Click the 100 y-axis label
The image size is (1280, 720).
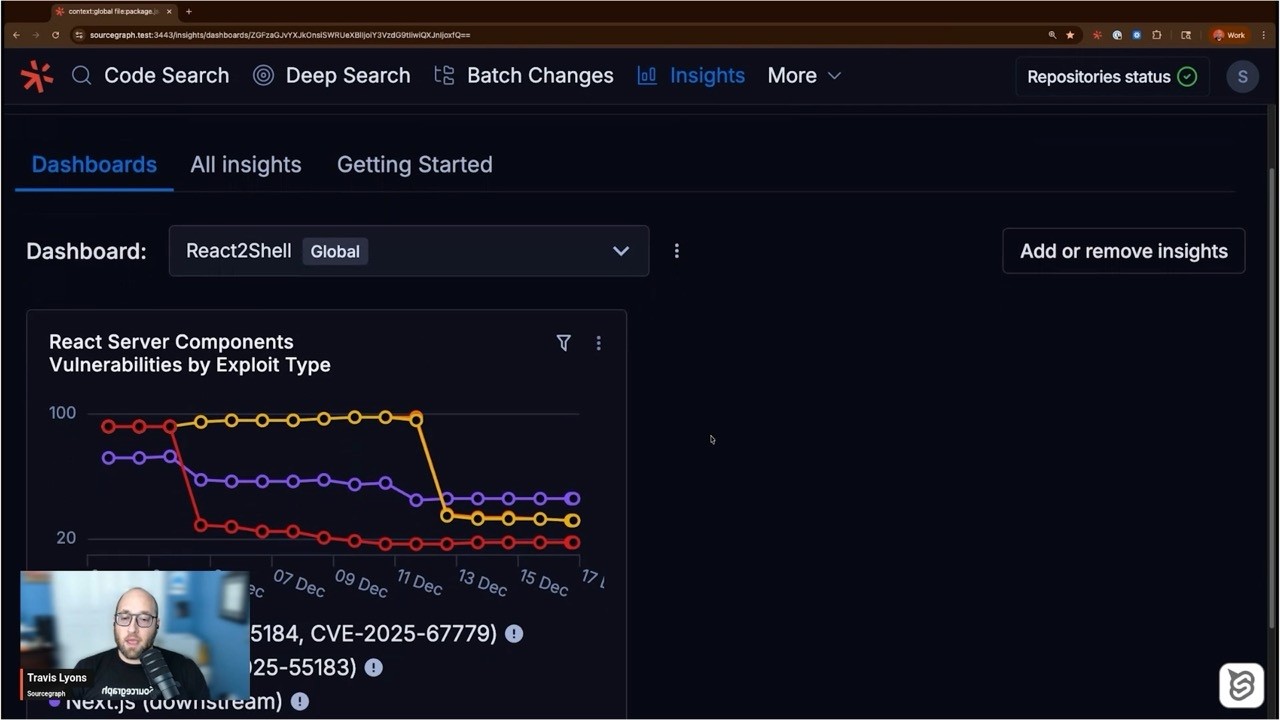coord(62,413)
